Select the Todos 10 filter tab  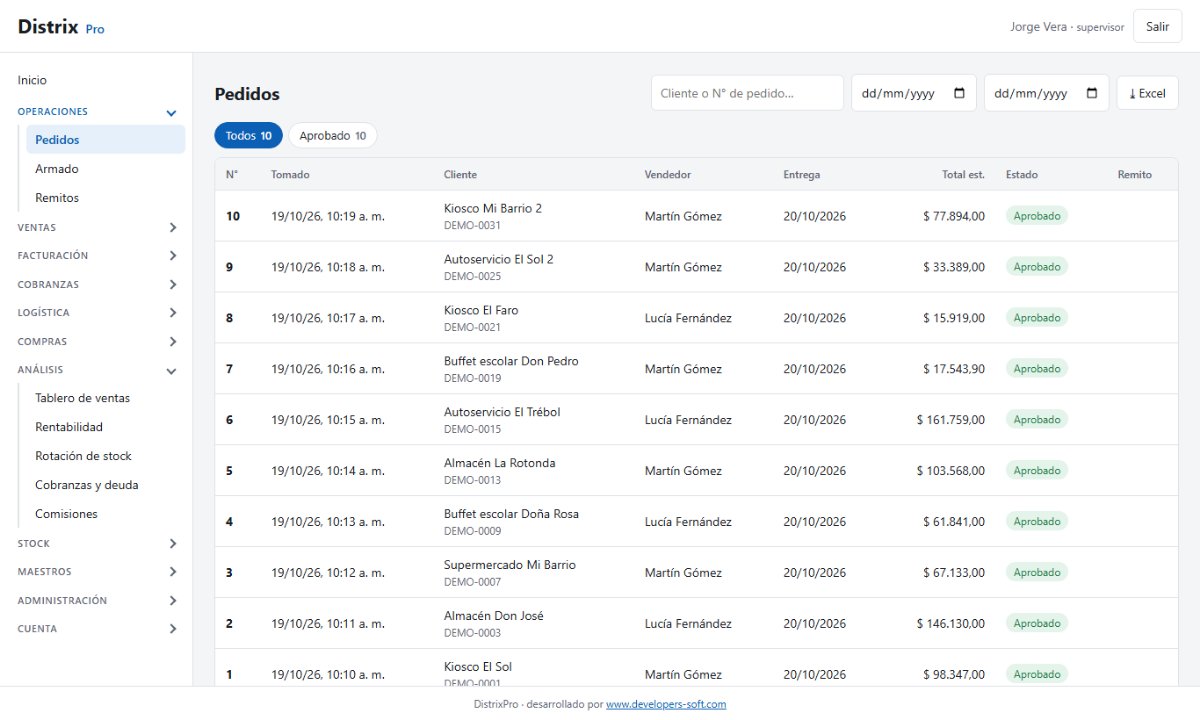click(x=249, y=136)
